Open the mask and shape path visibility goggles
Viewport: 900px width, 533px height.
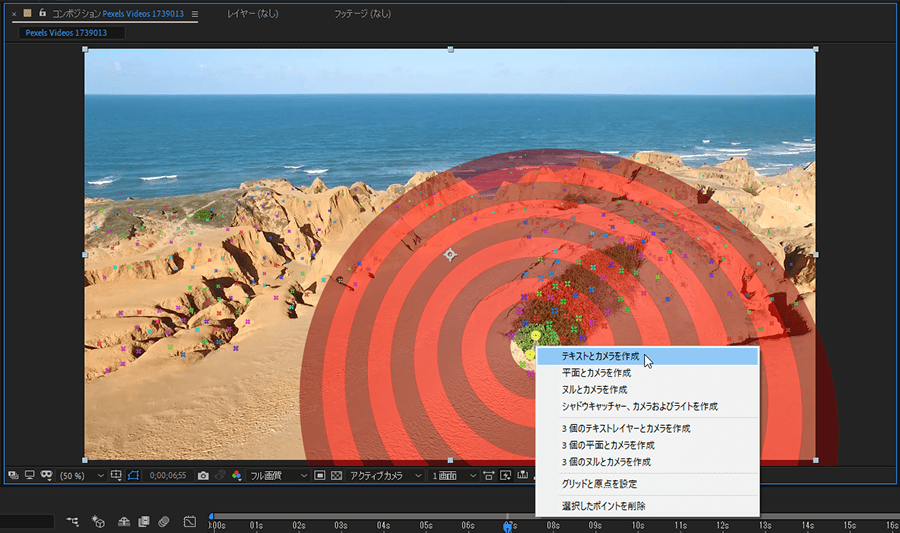[46, 475]
